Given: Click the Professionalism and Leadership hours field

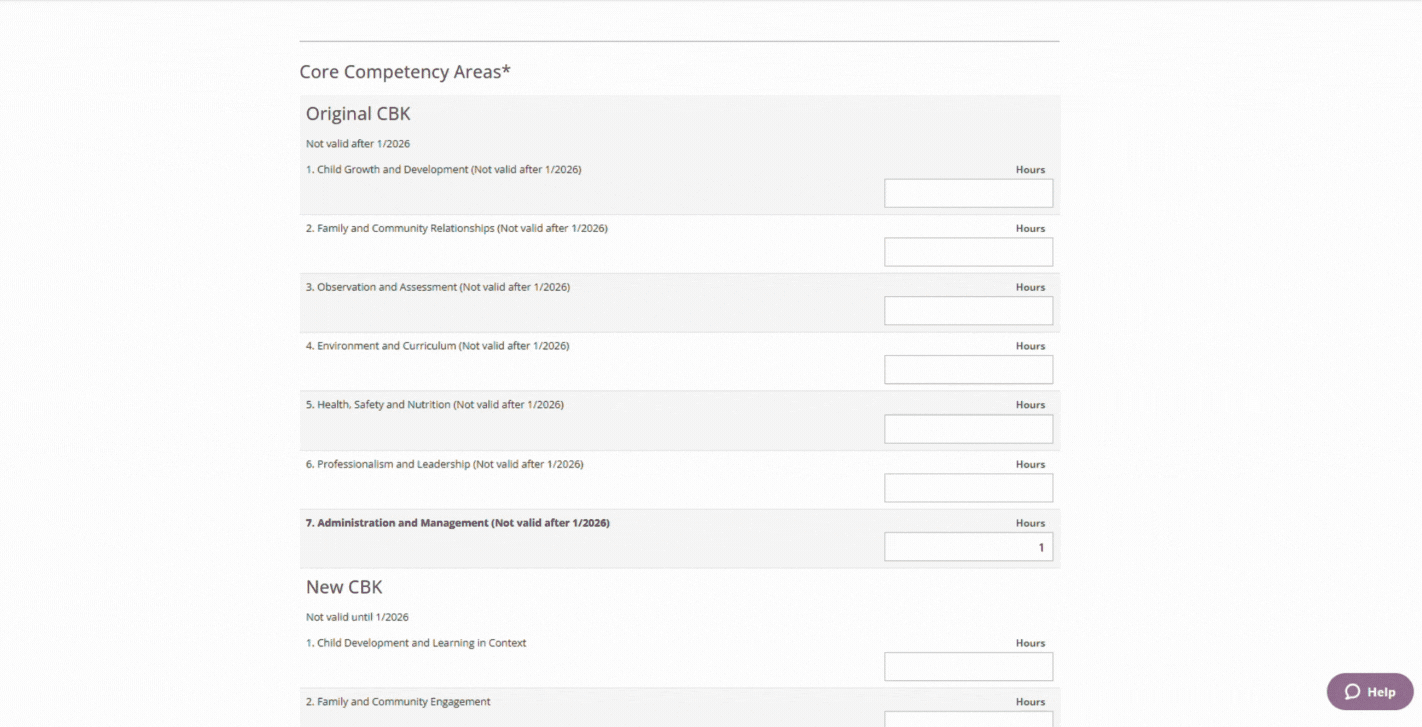Looking at the screenshot, I should [968, 488].
